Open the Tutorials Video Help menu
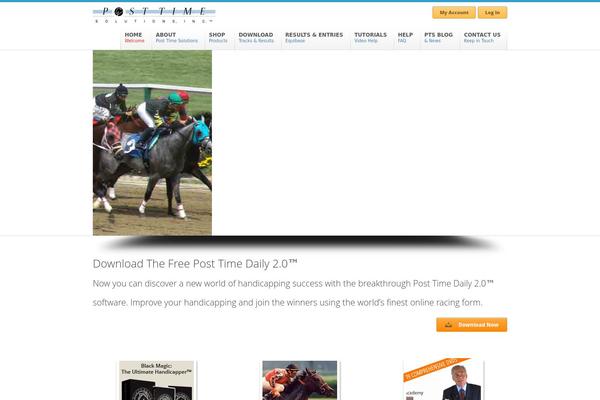Screen dimensions: 600x400 (371, 38)
